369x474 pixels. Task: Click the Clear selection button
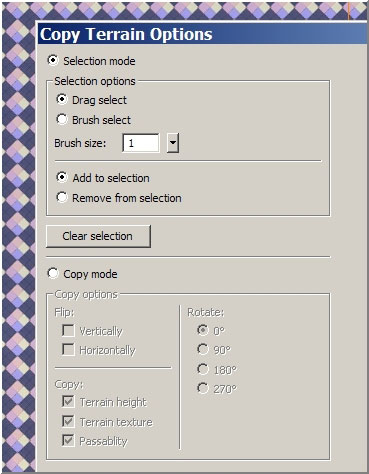[98, 236]
